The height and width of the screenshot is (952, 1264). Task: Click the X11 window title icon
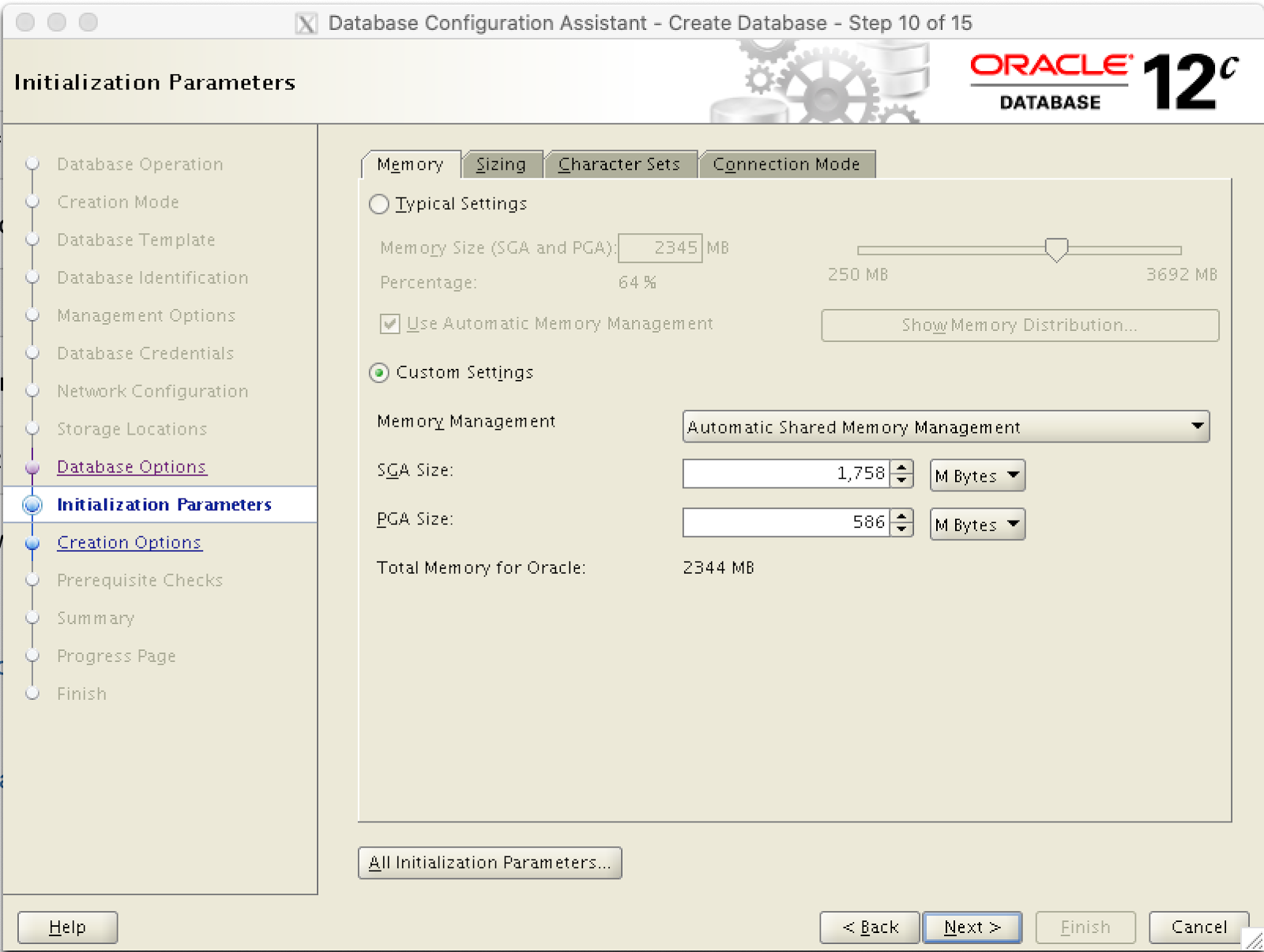(x=306, y=24)
